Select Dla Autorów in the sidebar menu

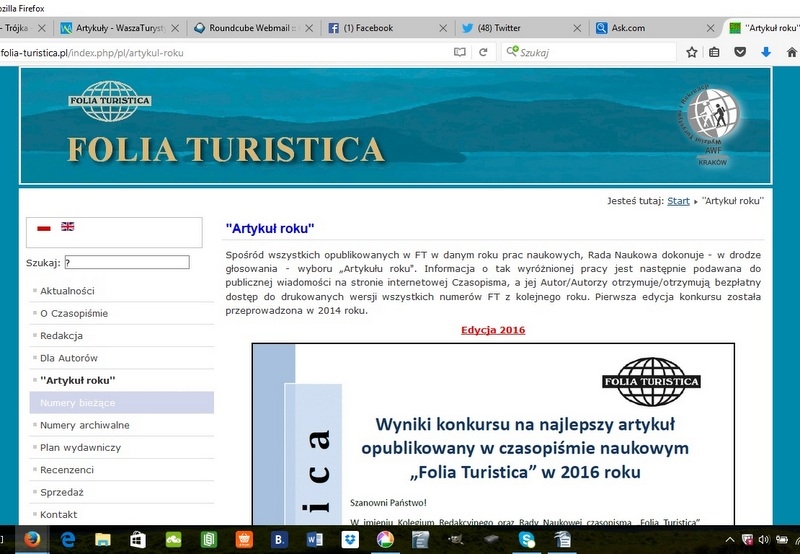68,358
